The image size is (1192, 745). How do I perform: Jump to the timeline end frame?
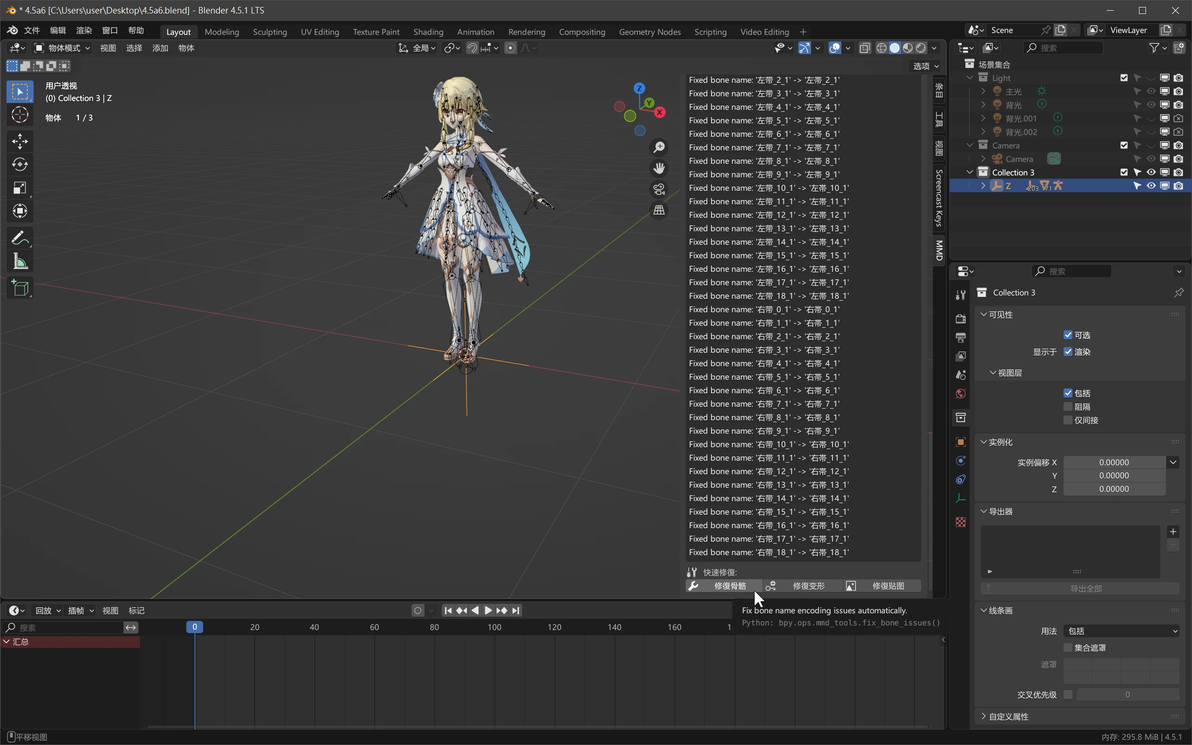point(516,610)
